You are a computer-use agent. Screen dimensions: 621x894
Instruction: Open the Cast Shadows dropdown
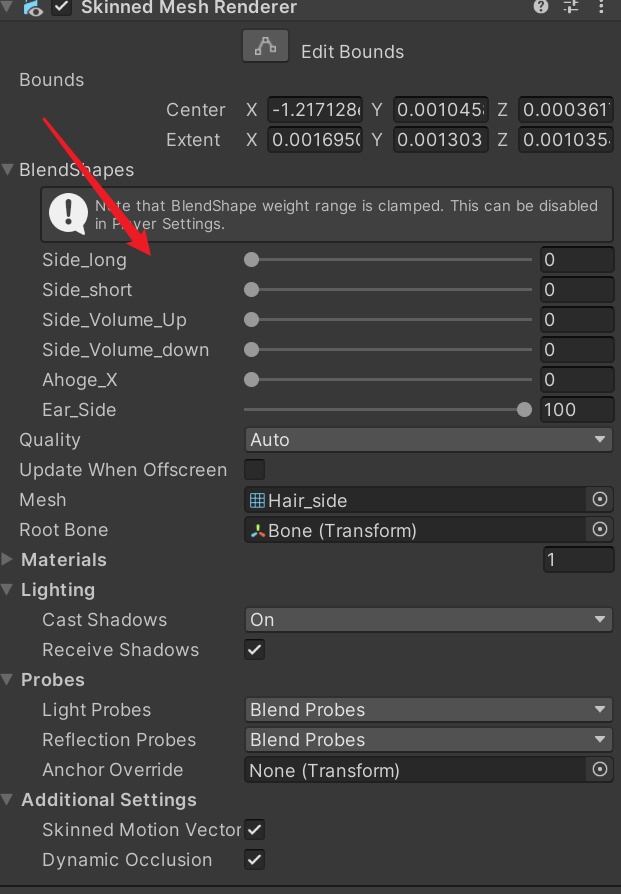[428, 620]
